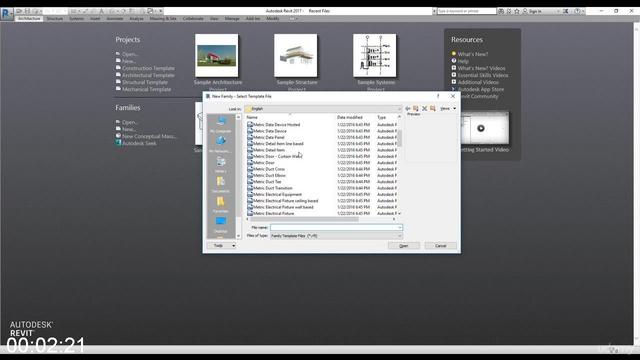Open the Tools dropdown button

(x=221, y=245)
